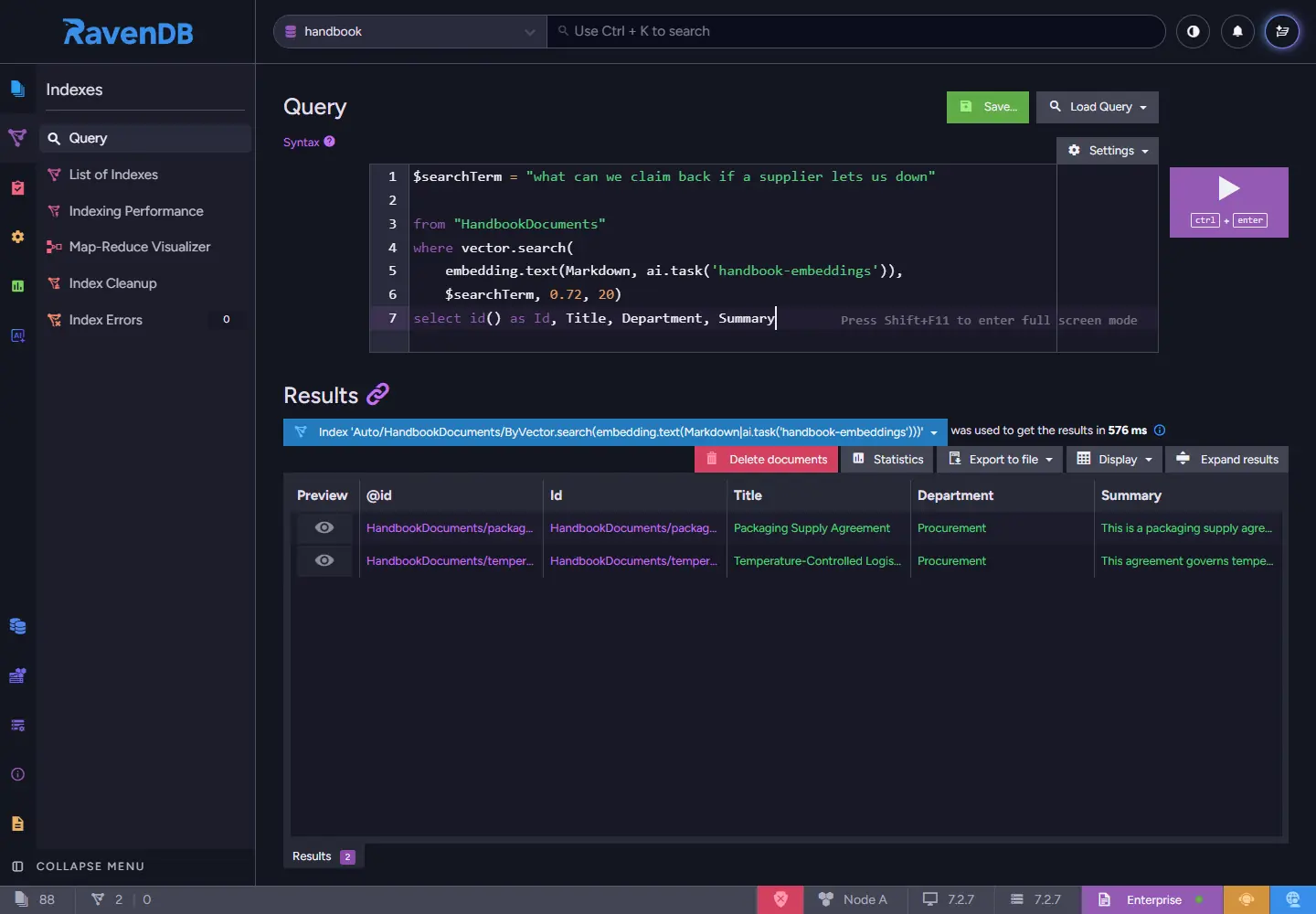Image resolution: width=1316 pixels, height=914 pixels.
Task: Click the Save query button
Action: [988, 107]
